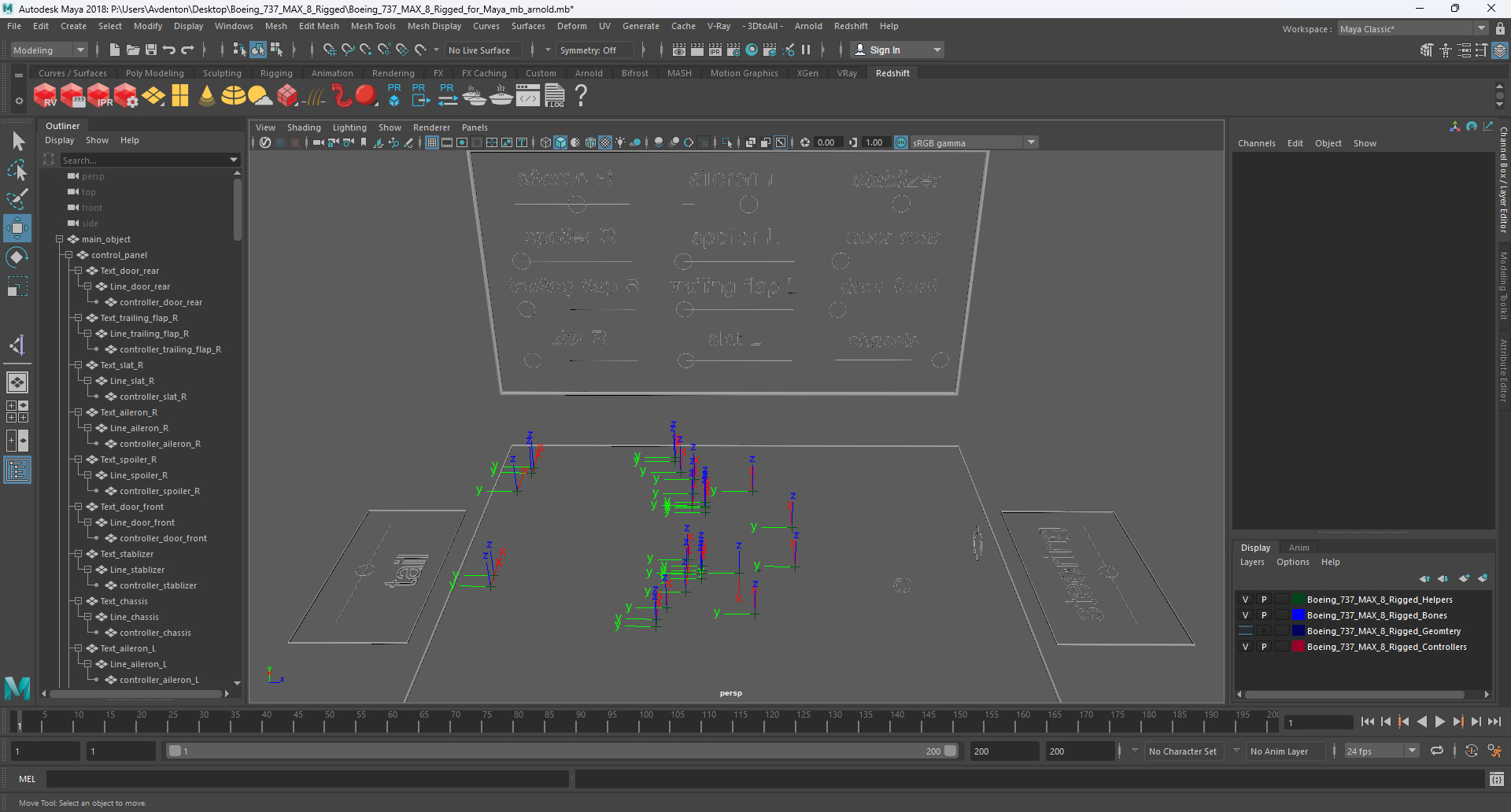Toggle the viewport grid display button
The width and height of the screenshot is (1511, 812).
tap(432, 142)
